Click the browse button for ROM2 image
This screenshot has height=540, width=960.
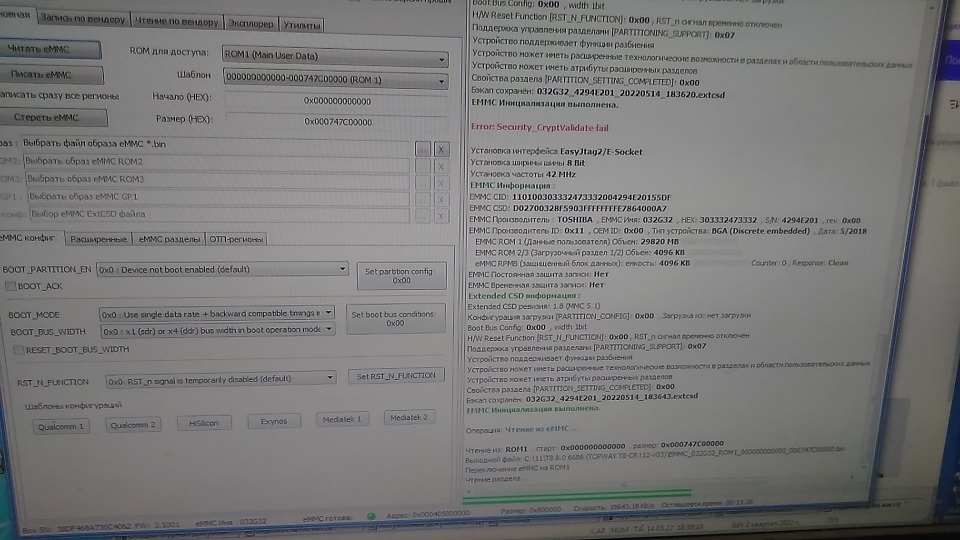tap(423, 165)
